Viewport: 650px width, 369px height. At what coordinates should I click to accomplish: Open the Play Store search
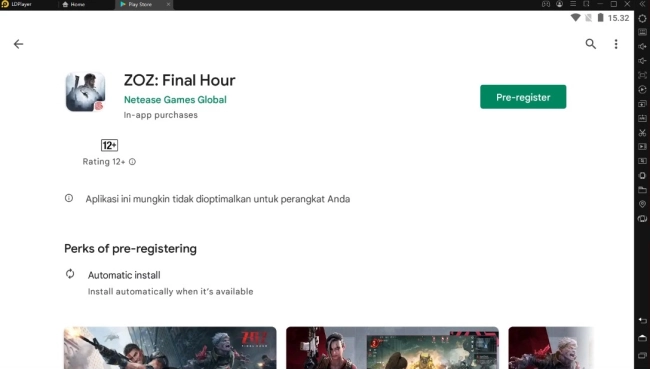[590, 44]
